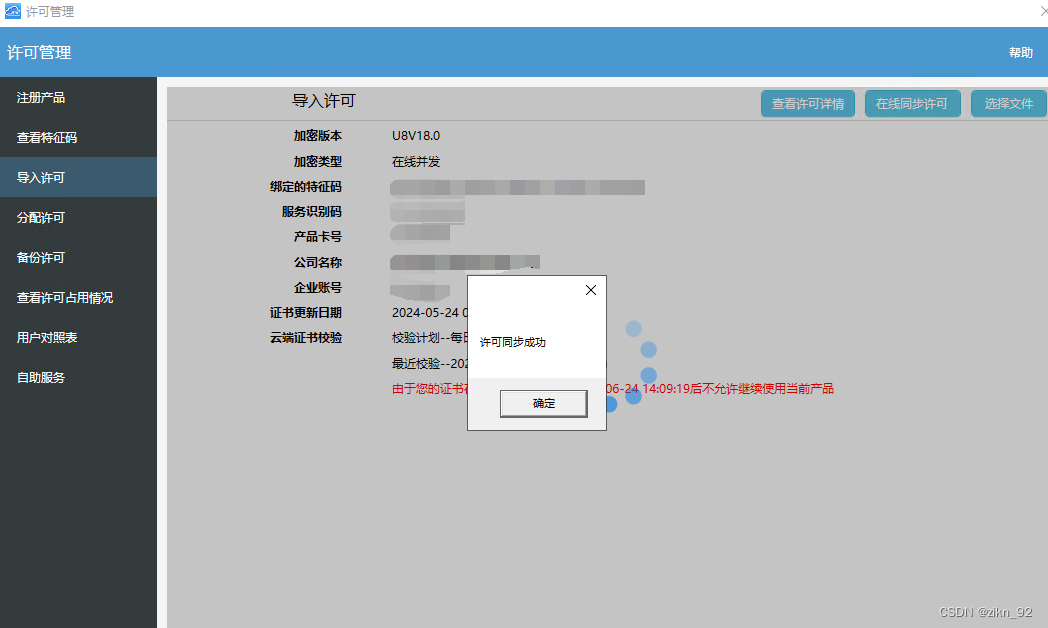View 查看许可占用情况 details
This screenshot has height=628, width=1048.
[x=60, y=297]
